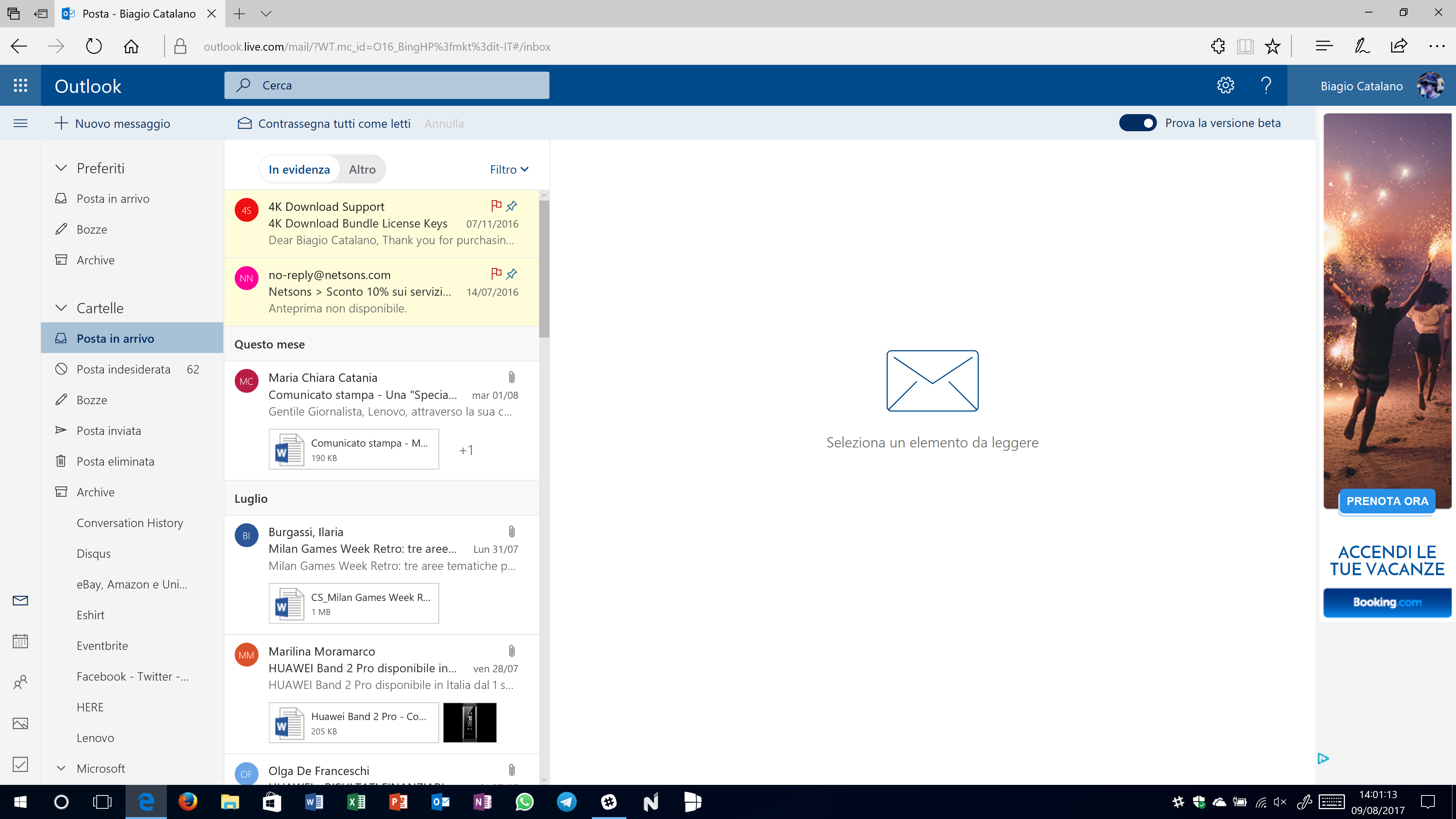Unpin the no-reply@netsons.com message
The width and height of the screenshot is (1456, 819).
(x=512, y=274)
